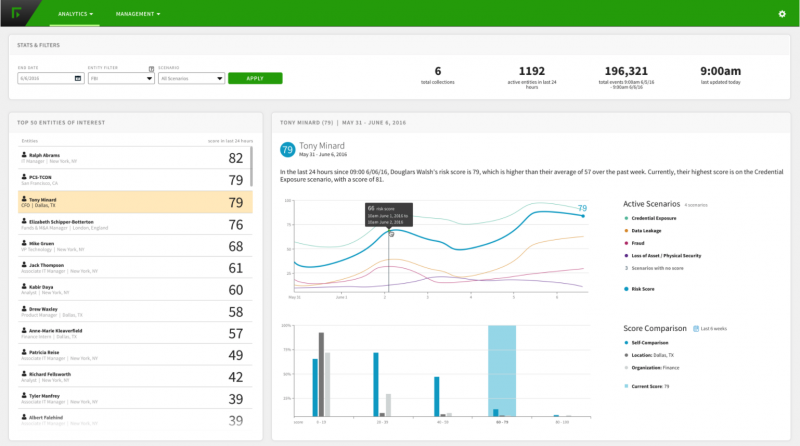Click the end point labeled 79 on chart
The image size is (800, 446).
(x=583, y=215)
